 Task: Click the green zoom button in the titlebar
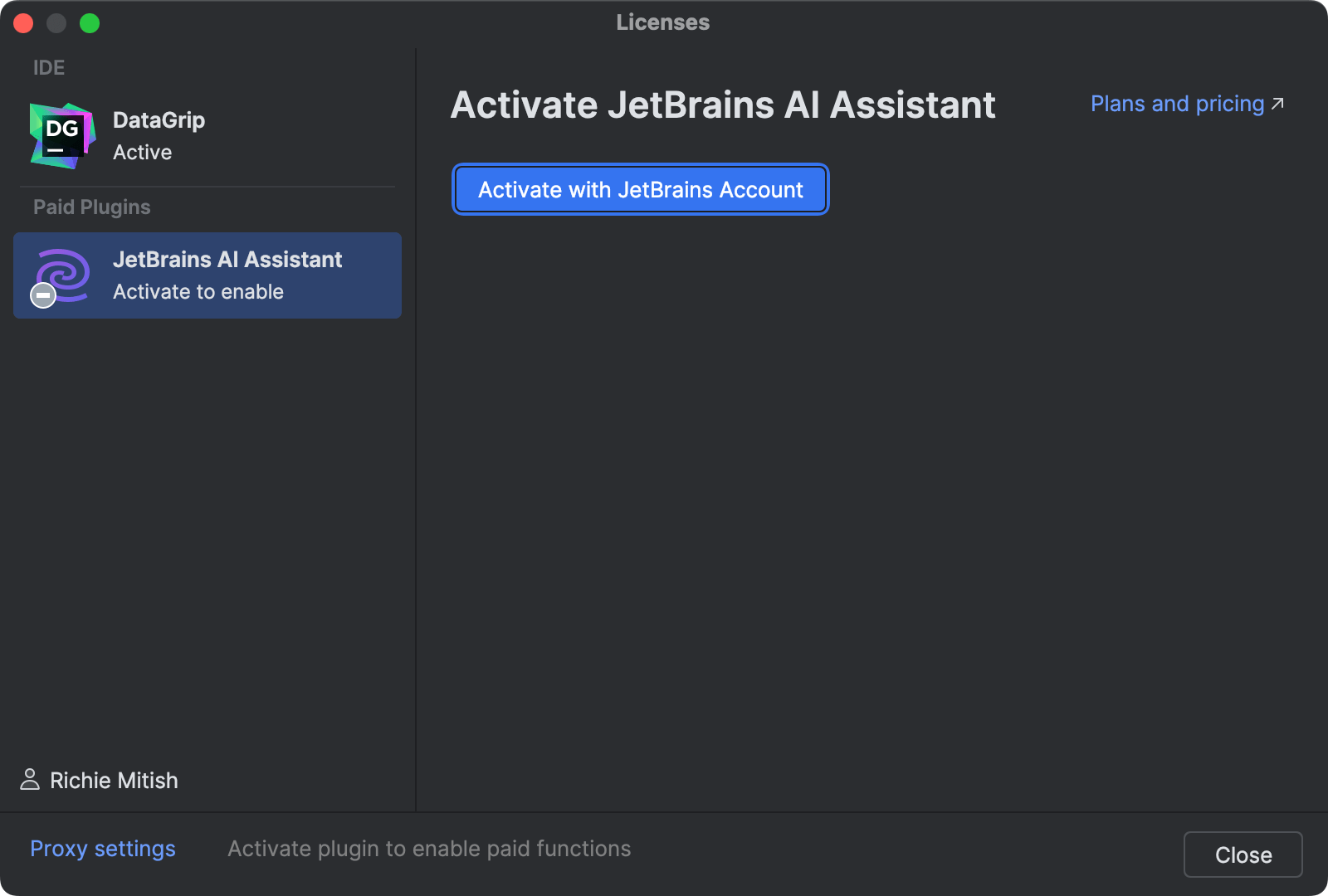[88, 22]
